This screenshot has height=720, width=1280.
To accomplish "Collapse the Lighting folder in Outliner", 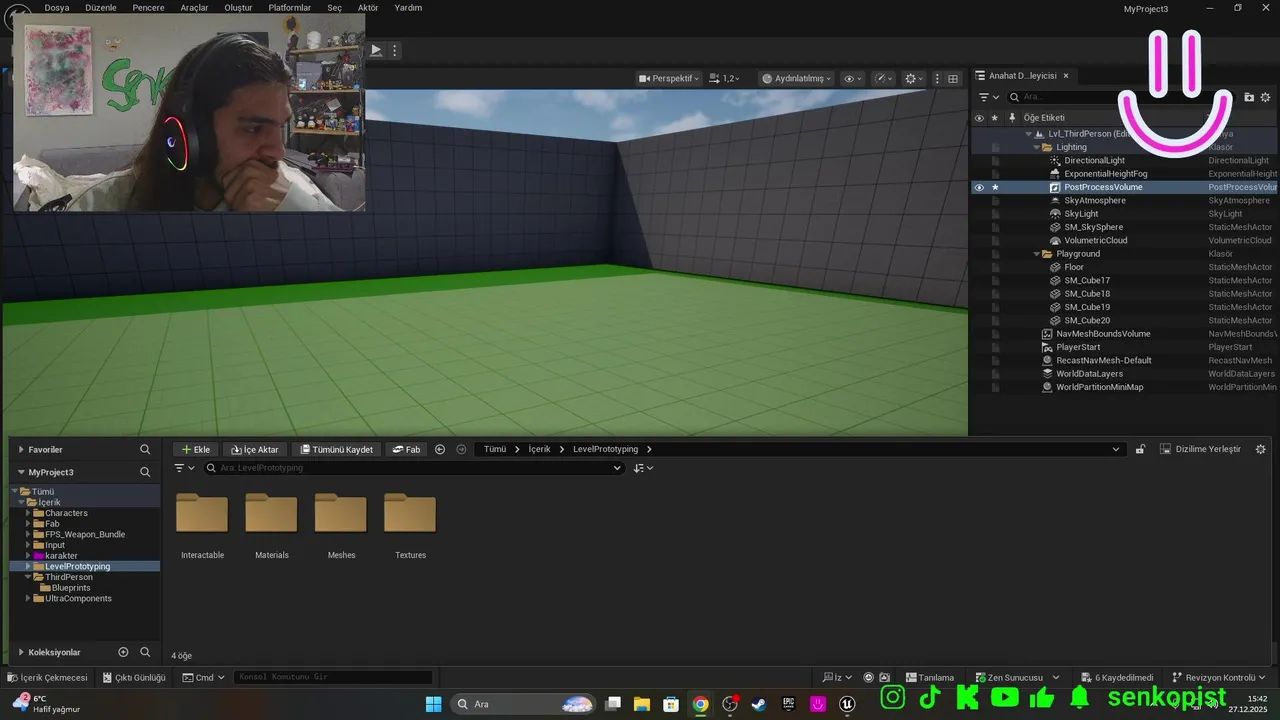I will point(1037,147).
